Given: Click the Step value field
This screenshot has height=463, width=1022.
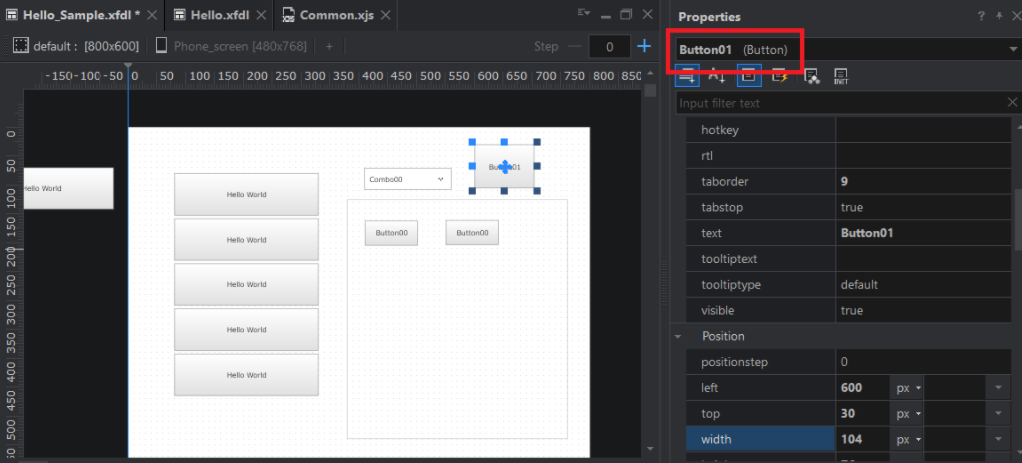Looking at the screenshot, I should point(609,47).
